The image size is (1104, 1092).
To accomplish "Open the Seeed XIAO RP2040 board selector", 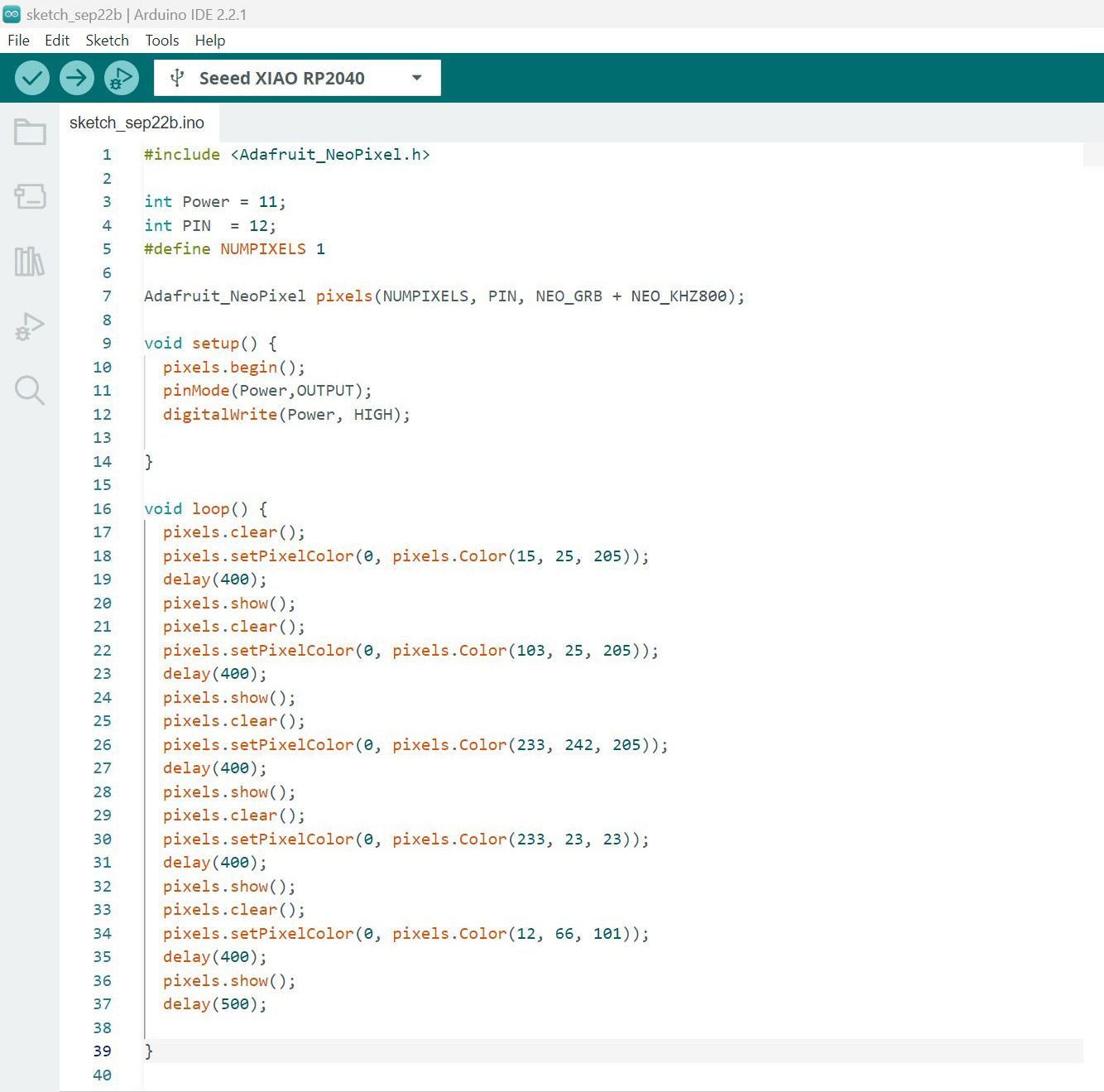I will click(x=297, y=78).
